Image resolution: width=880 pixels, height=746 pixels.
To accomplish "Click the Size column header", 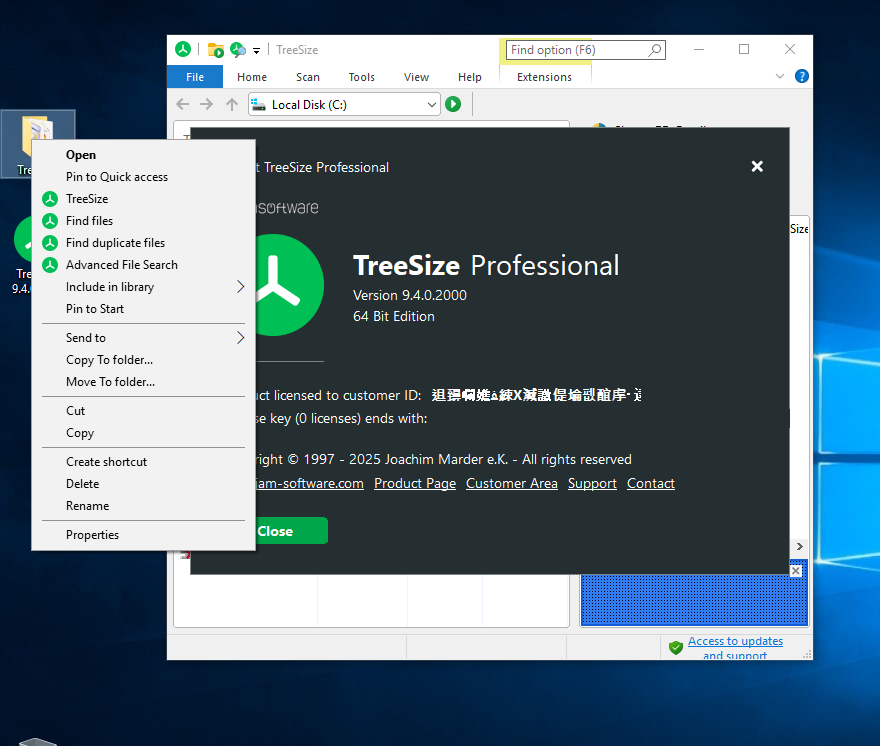I will click(x=799, y=228).
